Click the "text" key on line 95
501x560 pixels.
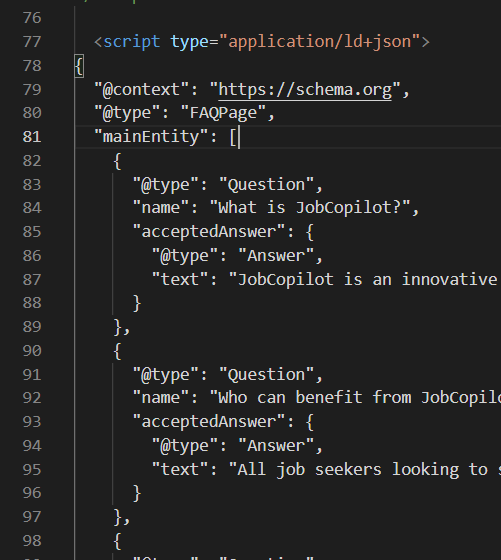click(x=180, y=469)
